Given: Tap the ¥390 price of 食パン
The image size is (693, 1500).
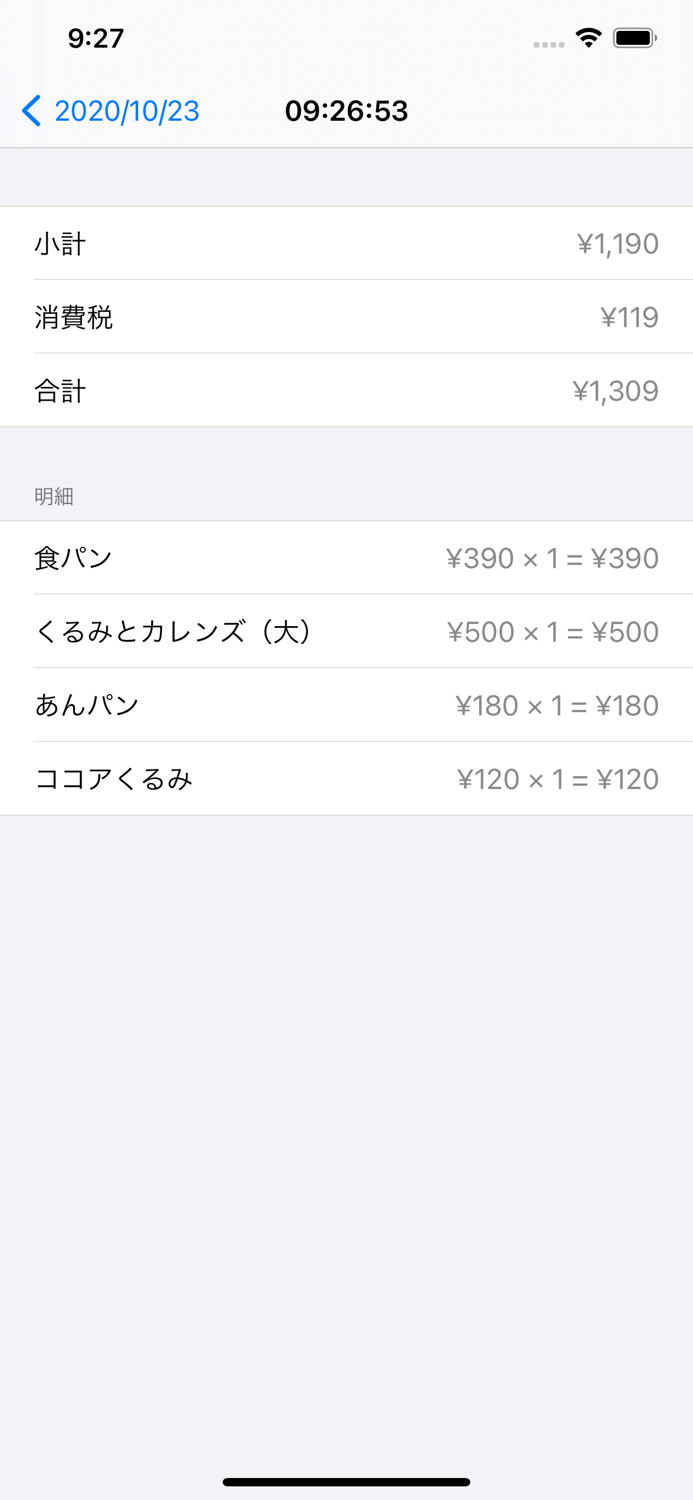Looking at the screenshot, I should [x=478, y=558].
